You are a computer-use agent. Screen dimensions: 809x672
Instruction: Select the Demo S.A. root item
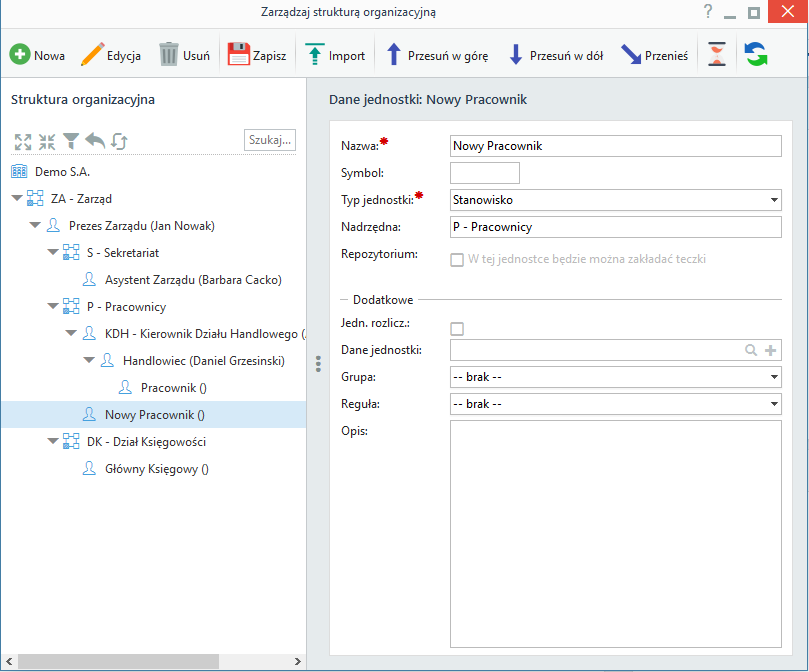coord(62,172)
